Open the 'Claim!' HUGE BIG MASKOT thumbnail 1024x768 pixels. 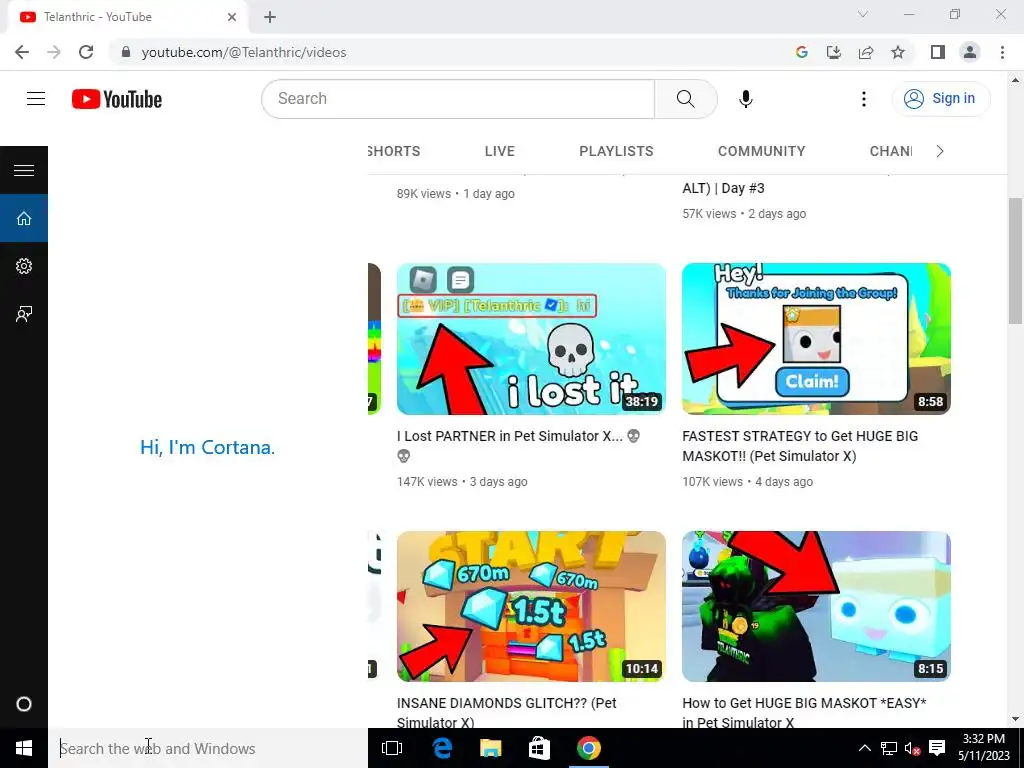[816, 338]
